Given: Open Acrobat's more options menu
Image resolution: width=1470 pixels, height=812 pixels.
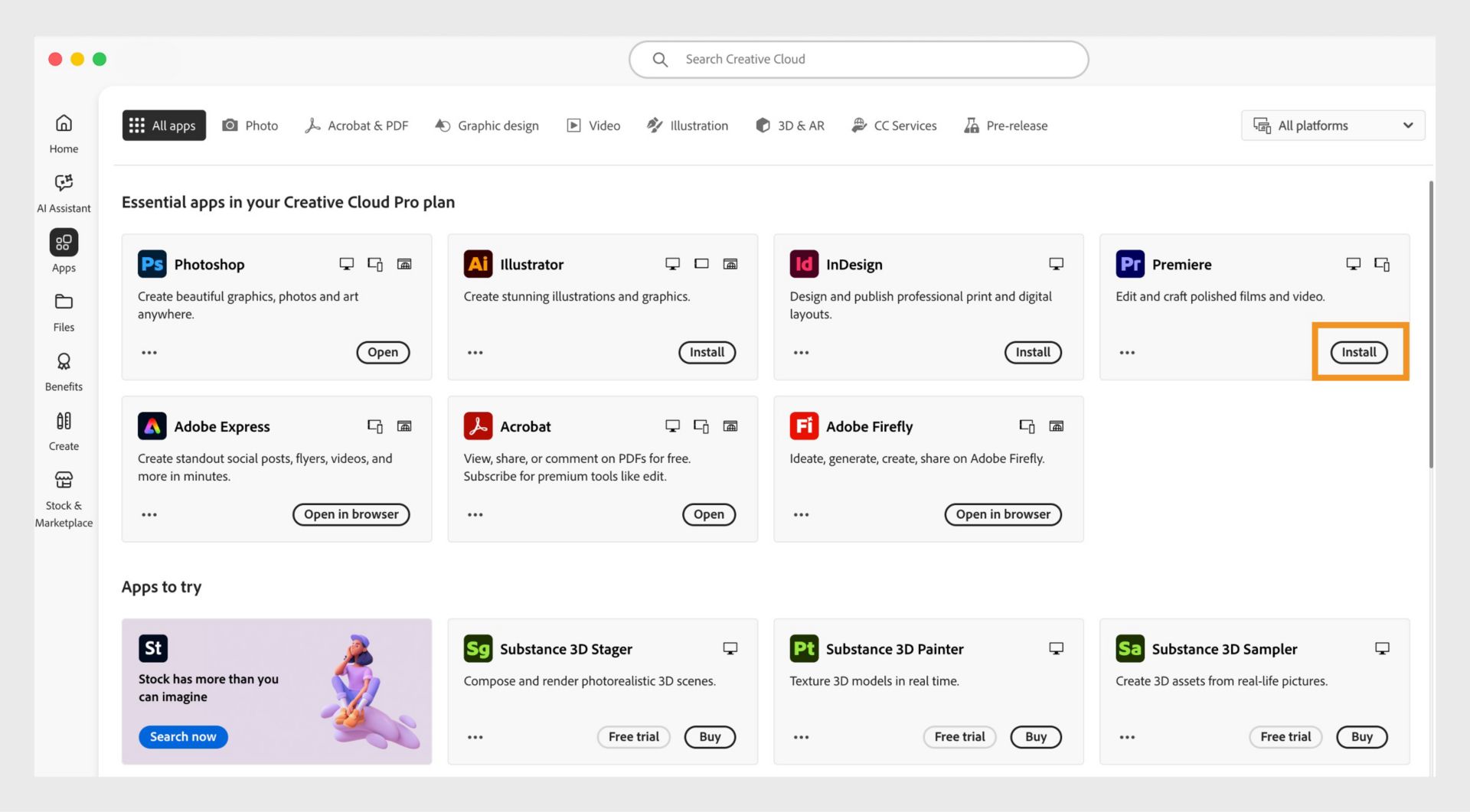Looking at the screenshot, I should point(475,515).
